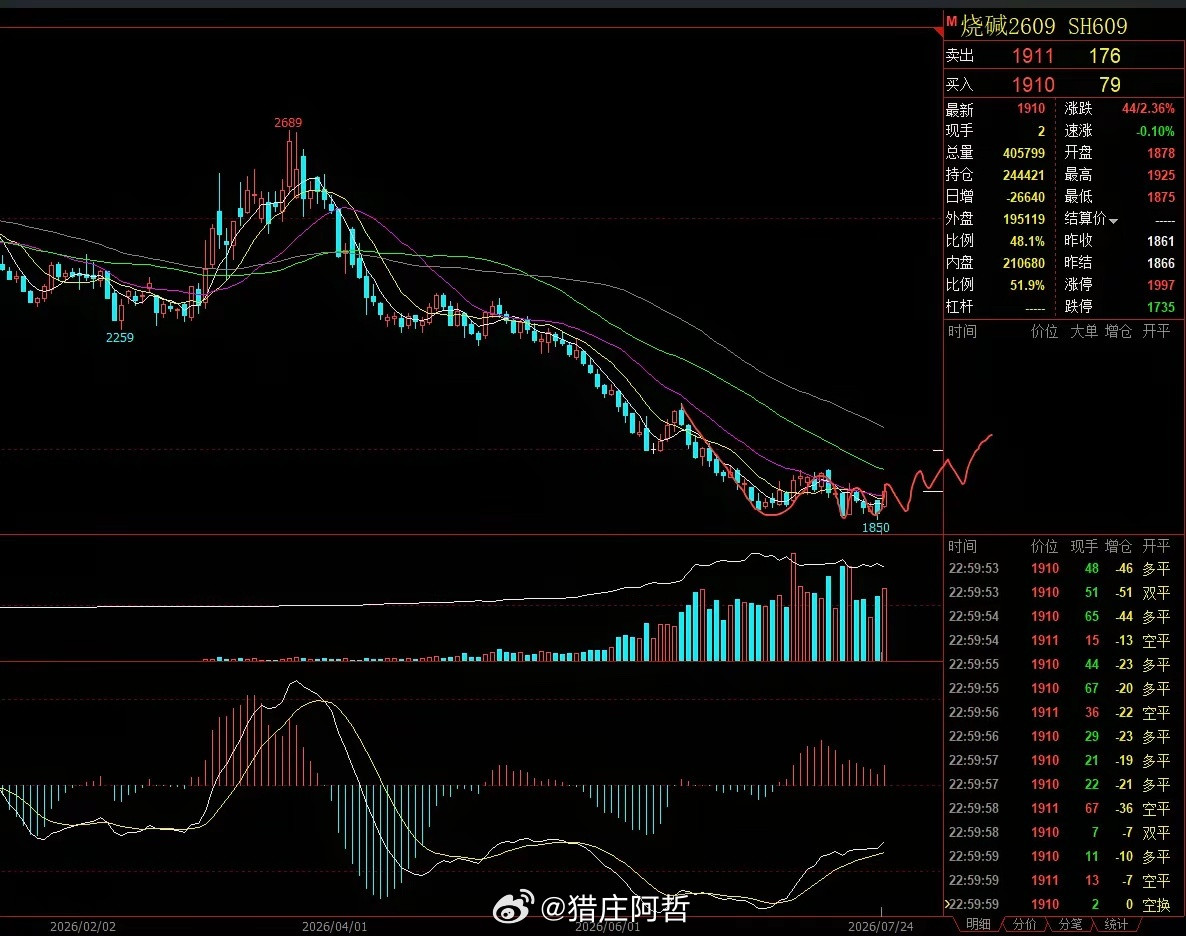Select the tick row with volume 48

coord(1060,568)
